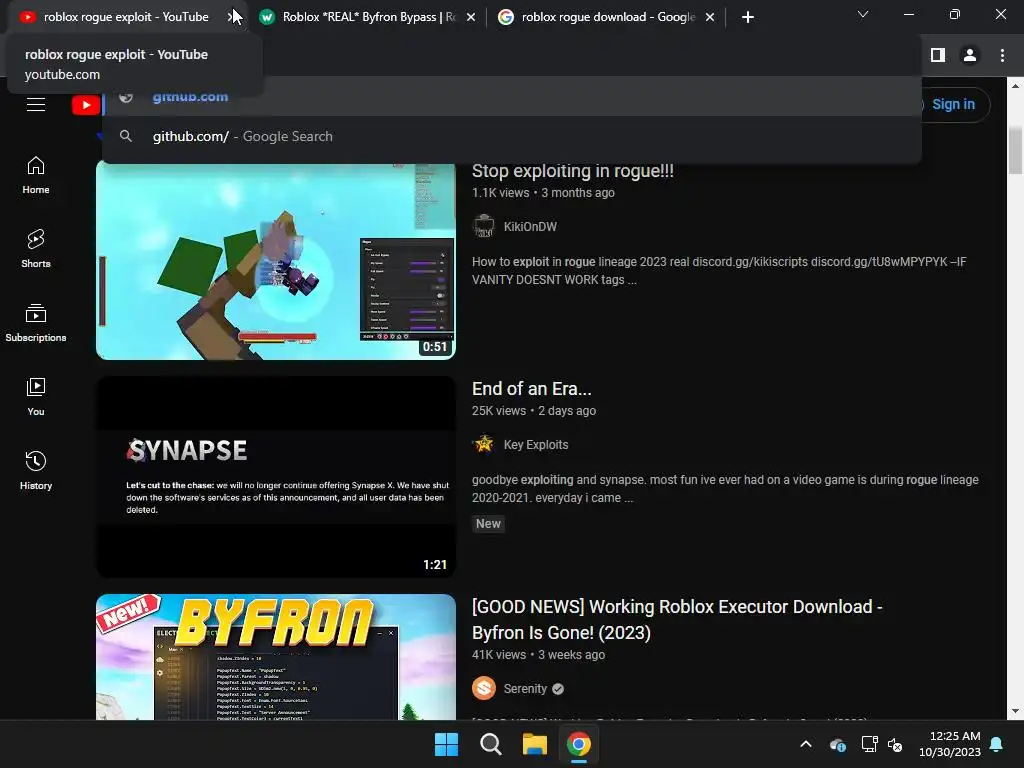Open the notification bell in taskbar
Screen dimensions: 1024x768
[997, 744]
